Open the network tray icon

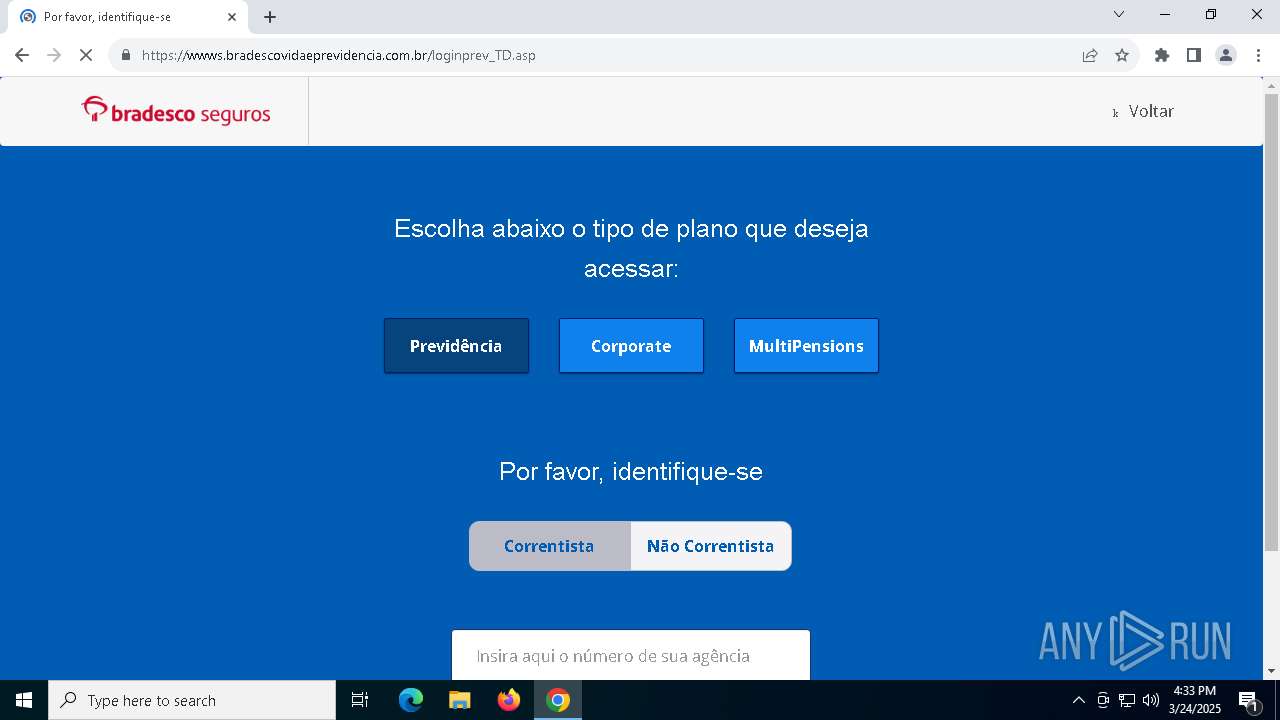pos(1127,700)
